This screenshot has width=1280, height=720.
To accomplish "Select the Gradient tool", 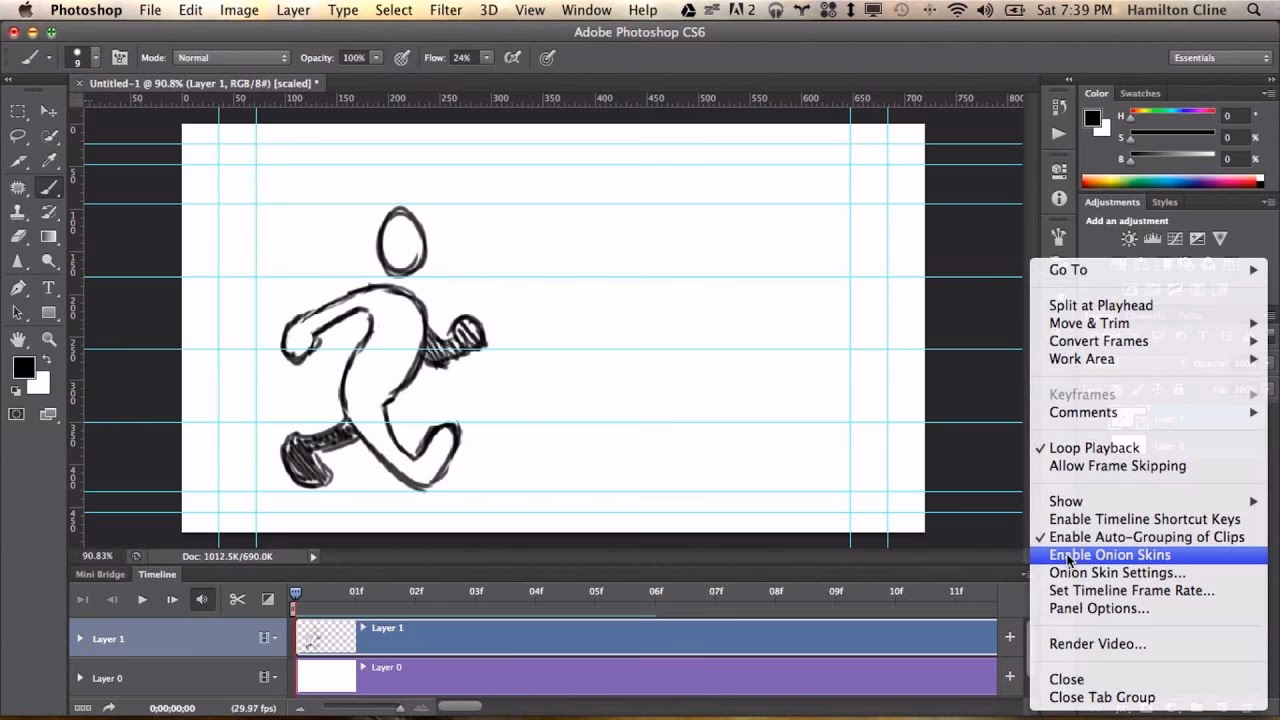I will click(x=48, y=237).
